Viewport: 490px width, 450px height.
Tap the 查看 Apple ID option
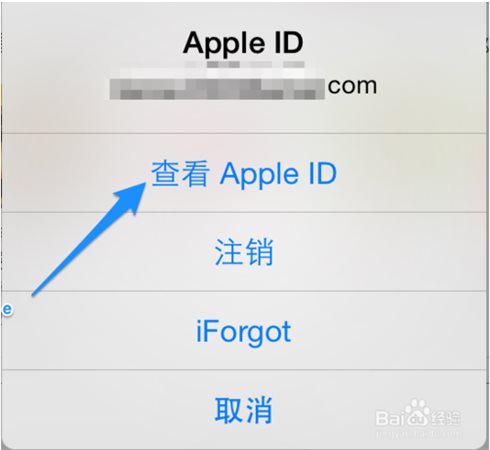[244, 173]
